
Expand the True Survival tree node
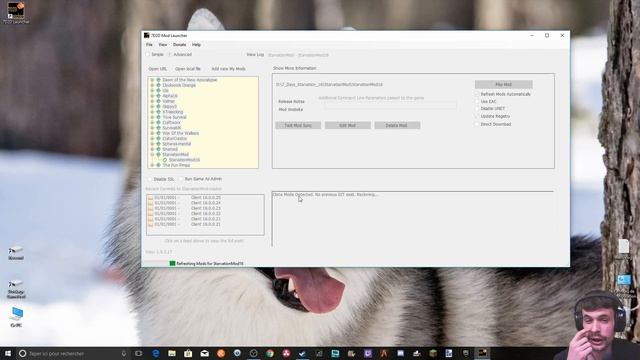[152, 117]
